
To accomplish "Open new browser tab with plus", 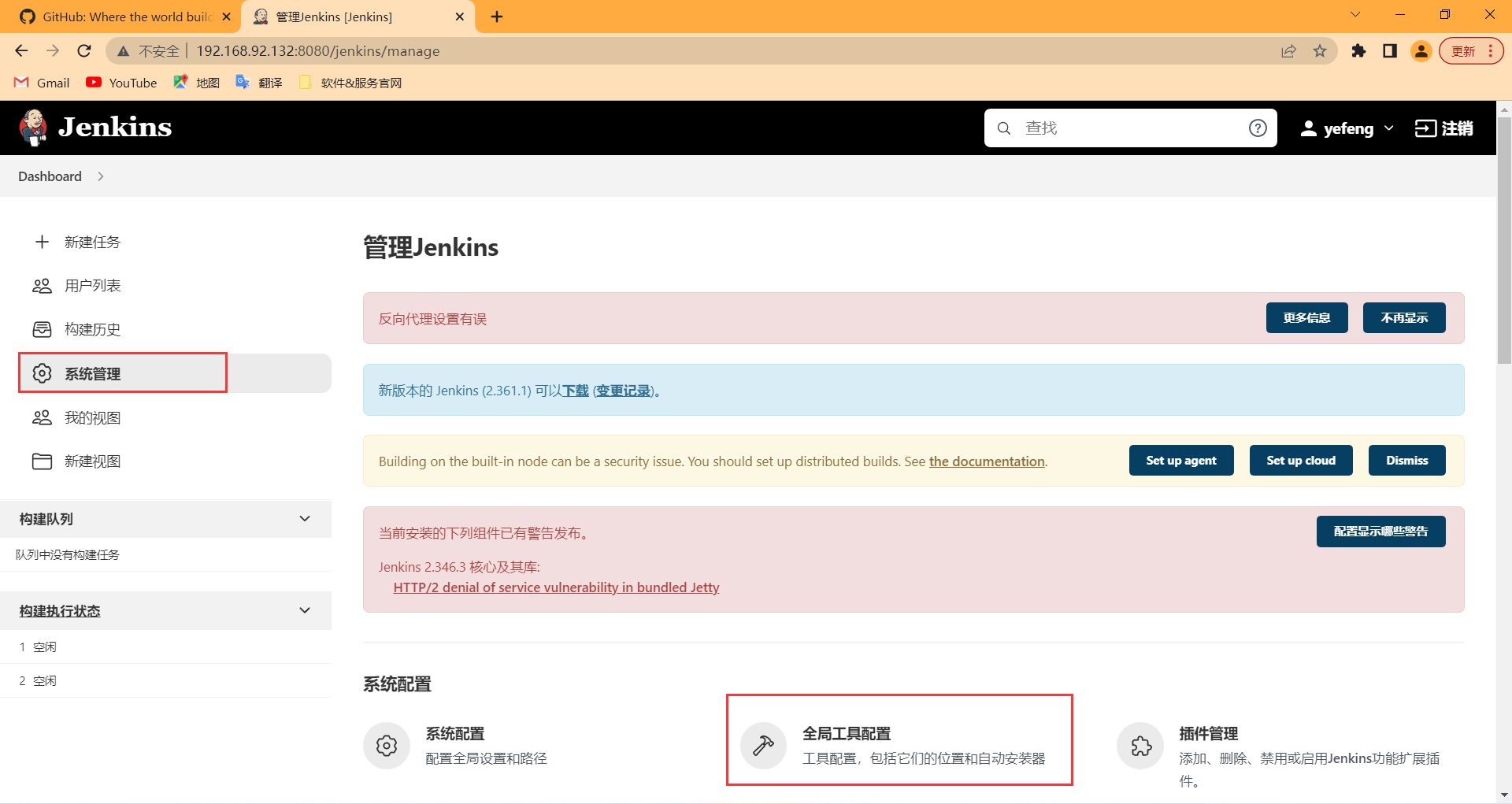I will pos(497,17).
